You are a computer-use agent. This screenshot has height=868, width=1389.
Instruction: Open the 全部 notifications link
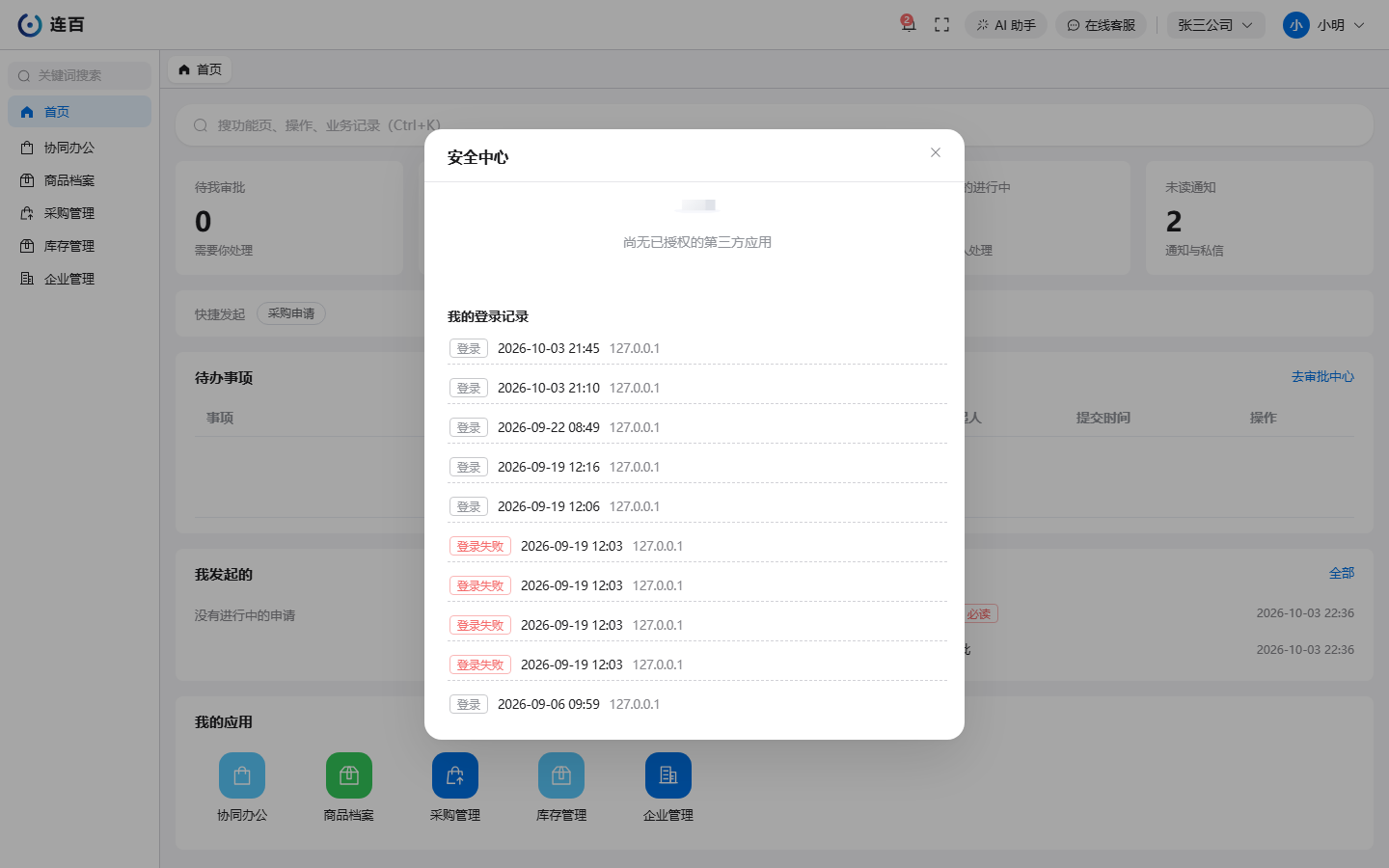(1342, 573)
